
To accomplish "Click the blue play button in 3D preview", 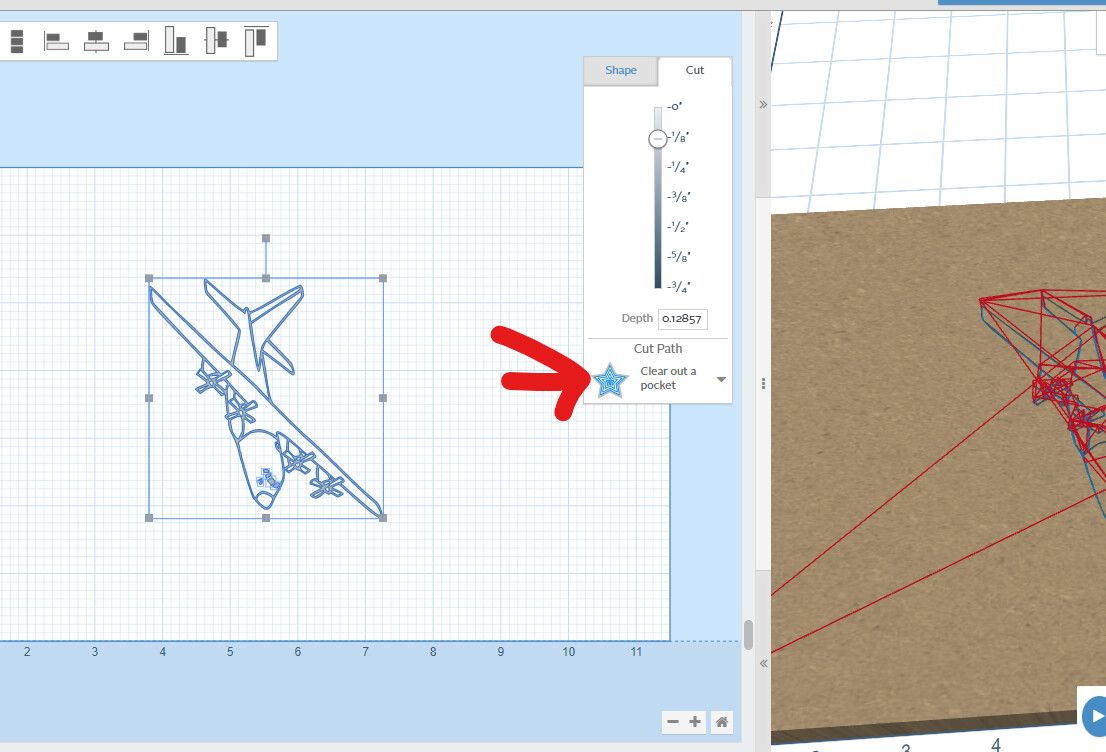I will click(x=1095, y=715).
